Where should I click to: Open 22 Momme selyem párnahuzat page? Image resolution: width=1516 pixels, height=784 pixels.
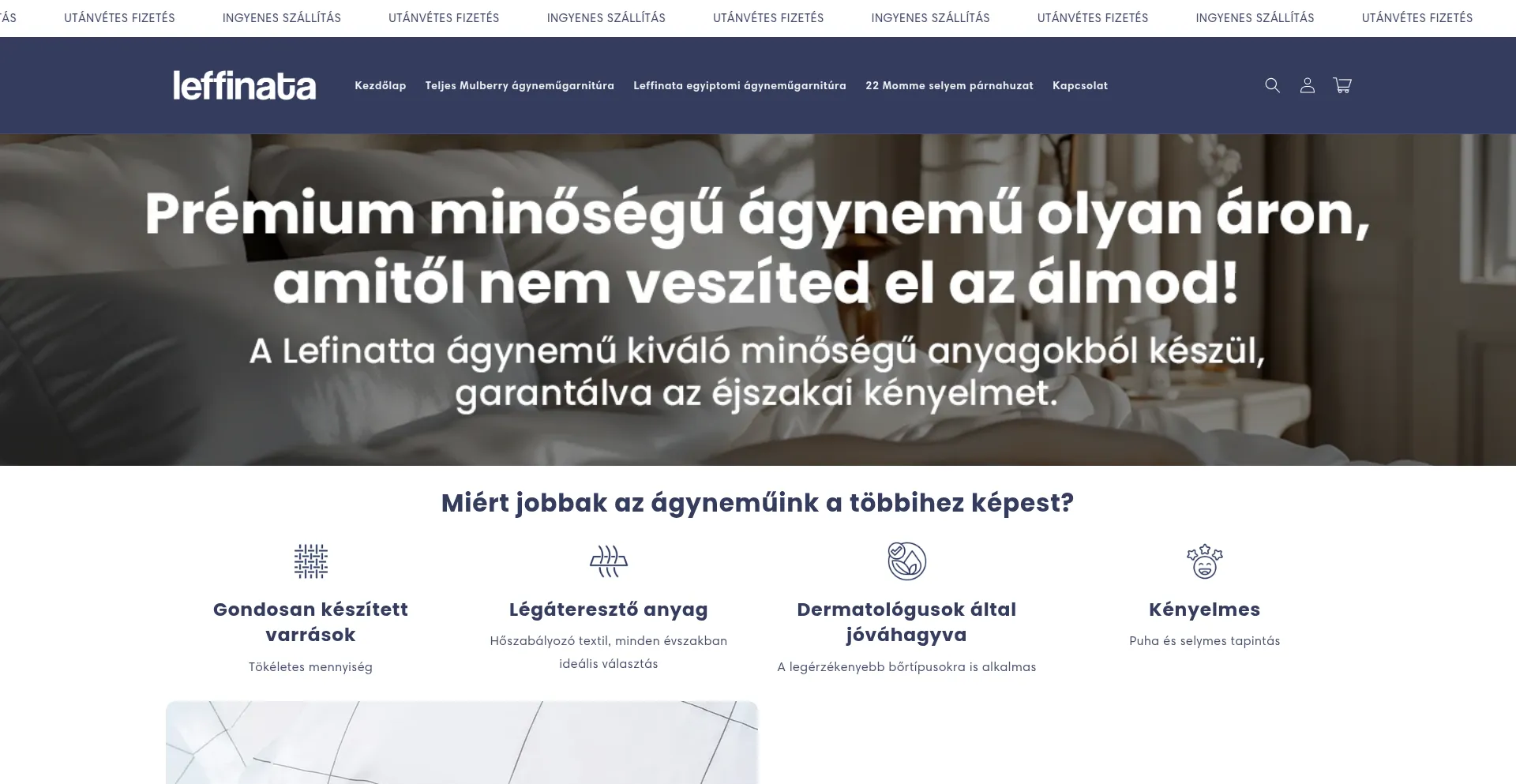click(949, 85)
